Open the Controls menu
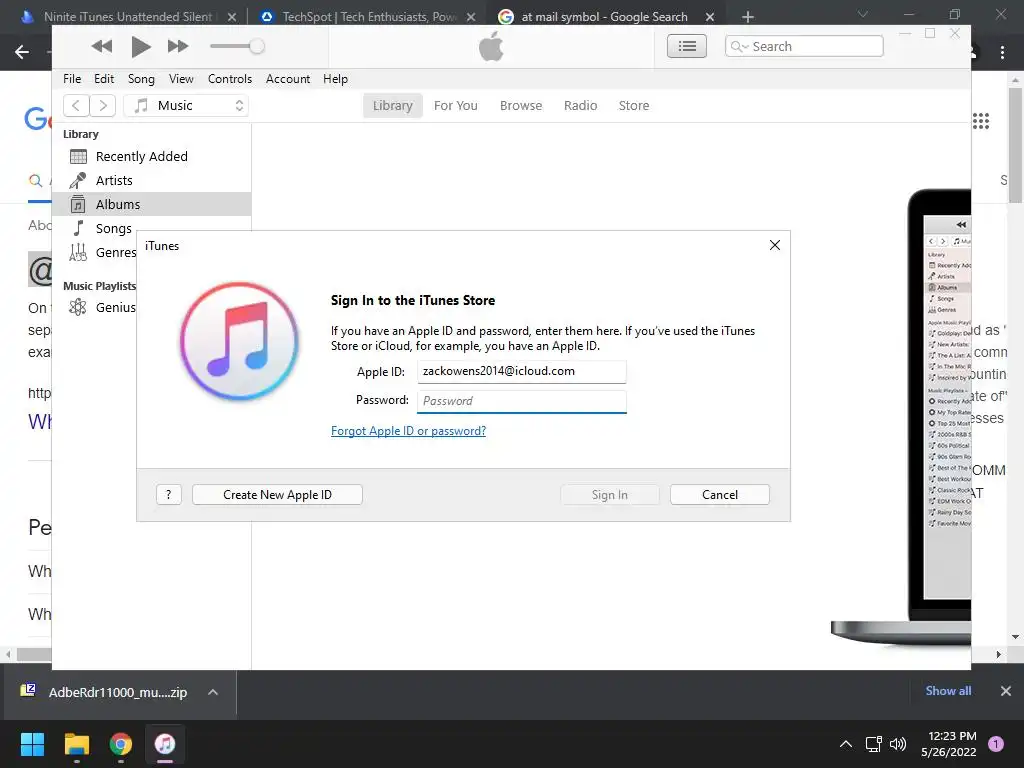 click(229, 79)
